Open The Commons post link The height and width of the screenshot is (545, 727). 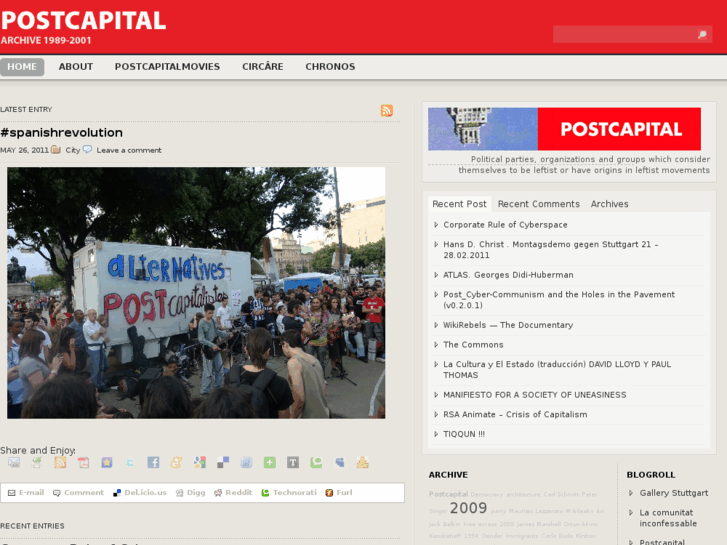tap(473, 345)
